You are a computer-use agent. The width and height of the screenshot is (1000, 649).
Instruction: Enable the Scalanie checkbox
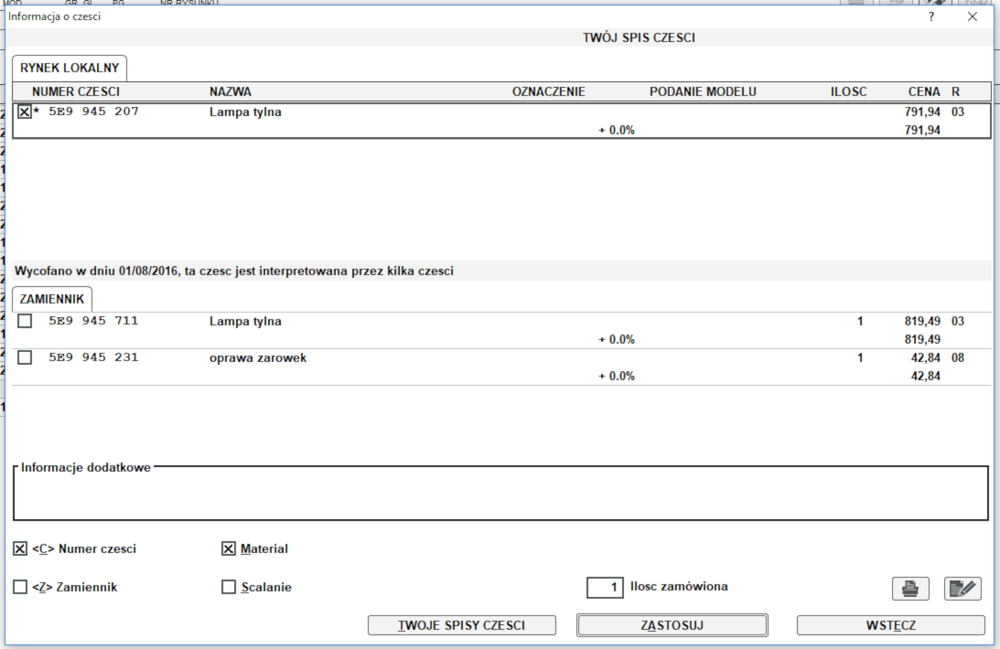tap(228, 587)
